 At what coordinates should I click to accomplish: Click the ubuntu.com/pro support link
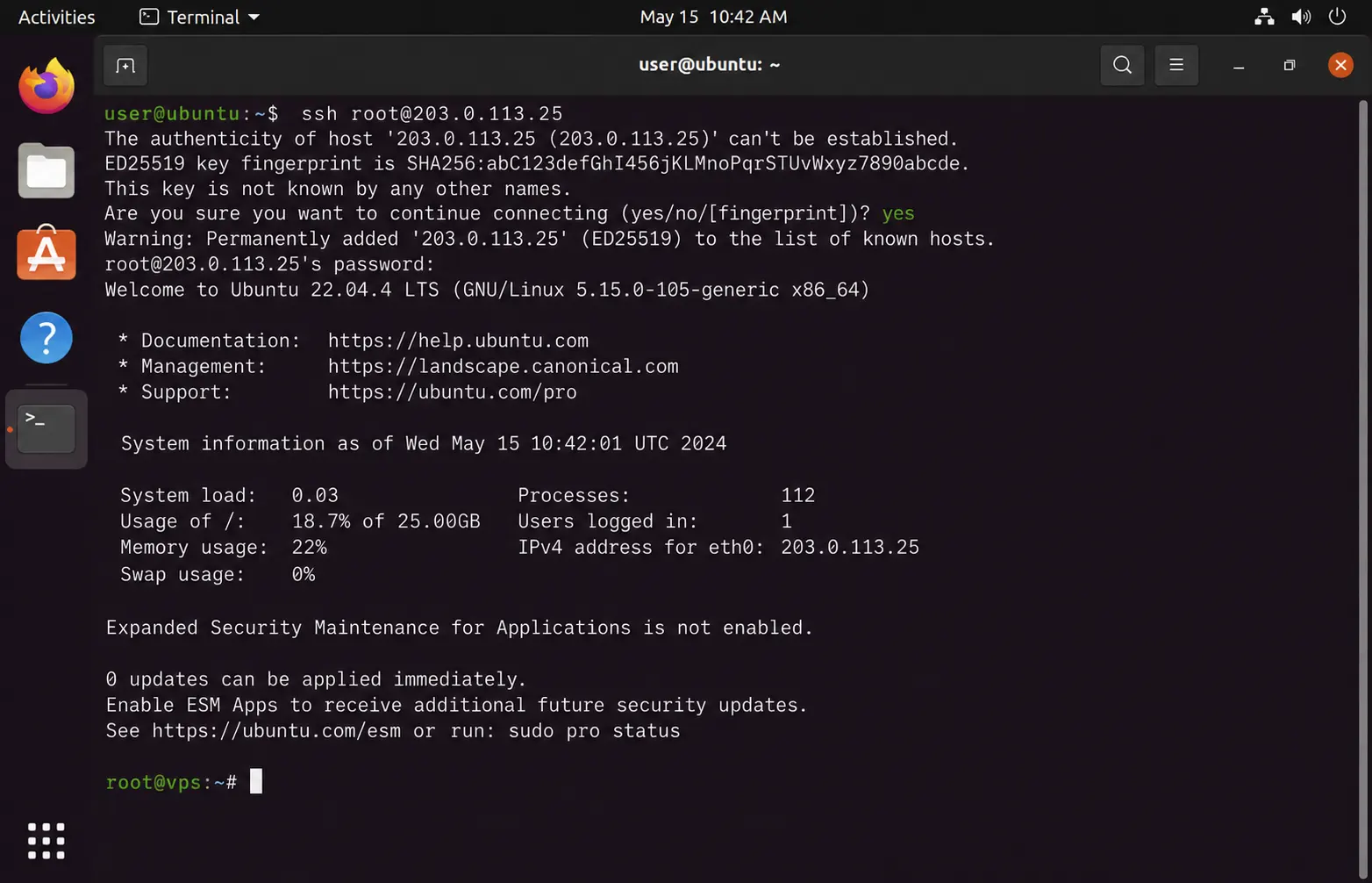(x=453, y=392)
